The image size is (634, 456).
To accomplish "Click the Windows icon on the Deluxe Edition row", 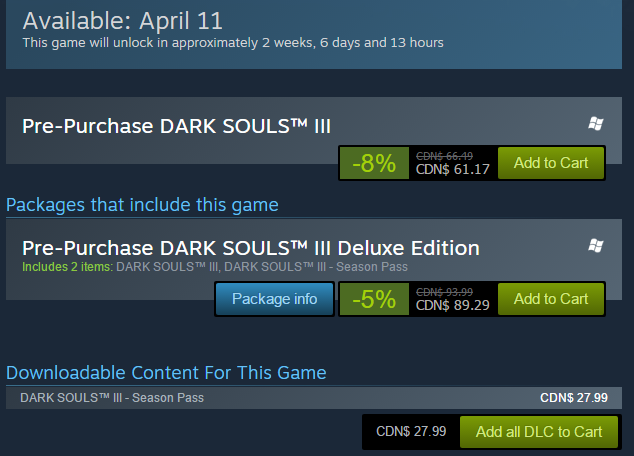I will tap(596, 245).
